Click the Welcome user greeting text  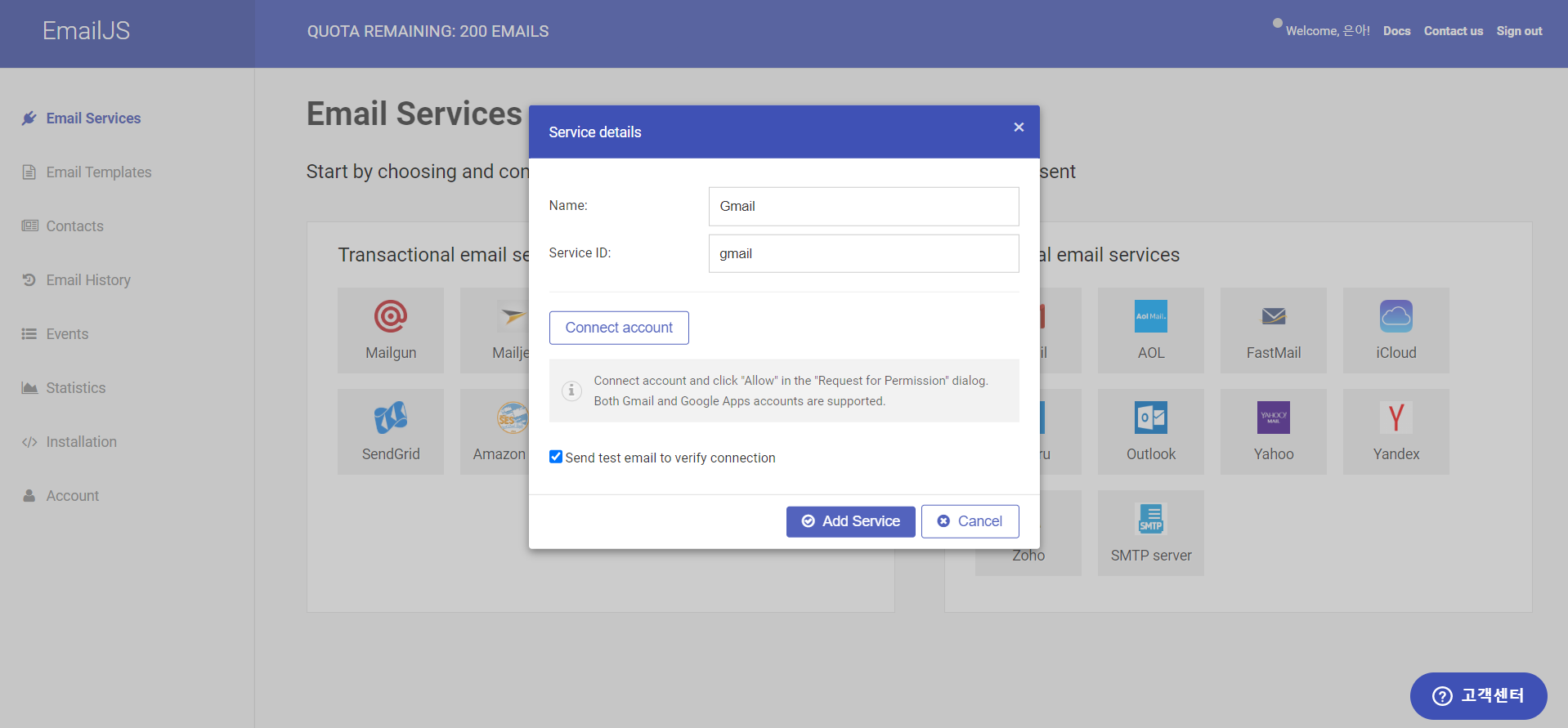click(1328, 31)
